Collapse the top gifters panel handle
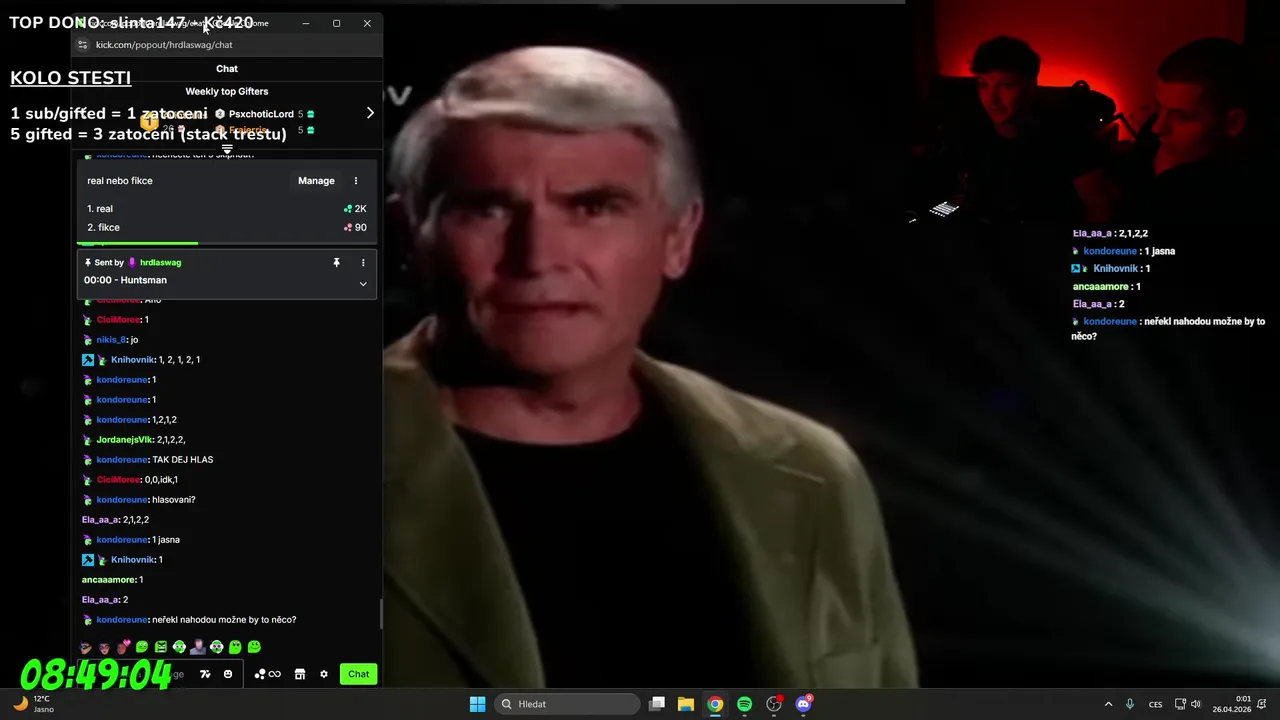 tap(227, 150)
